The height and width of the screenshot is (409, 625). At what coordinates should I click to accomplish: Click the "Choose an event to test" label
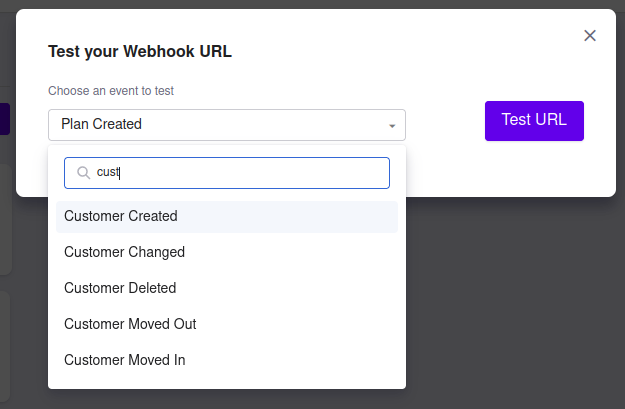coord(111,91)
